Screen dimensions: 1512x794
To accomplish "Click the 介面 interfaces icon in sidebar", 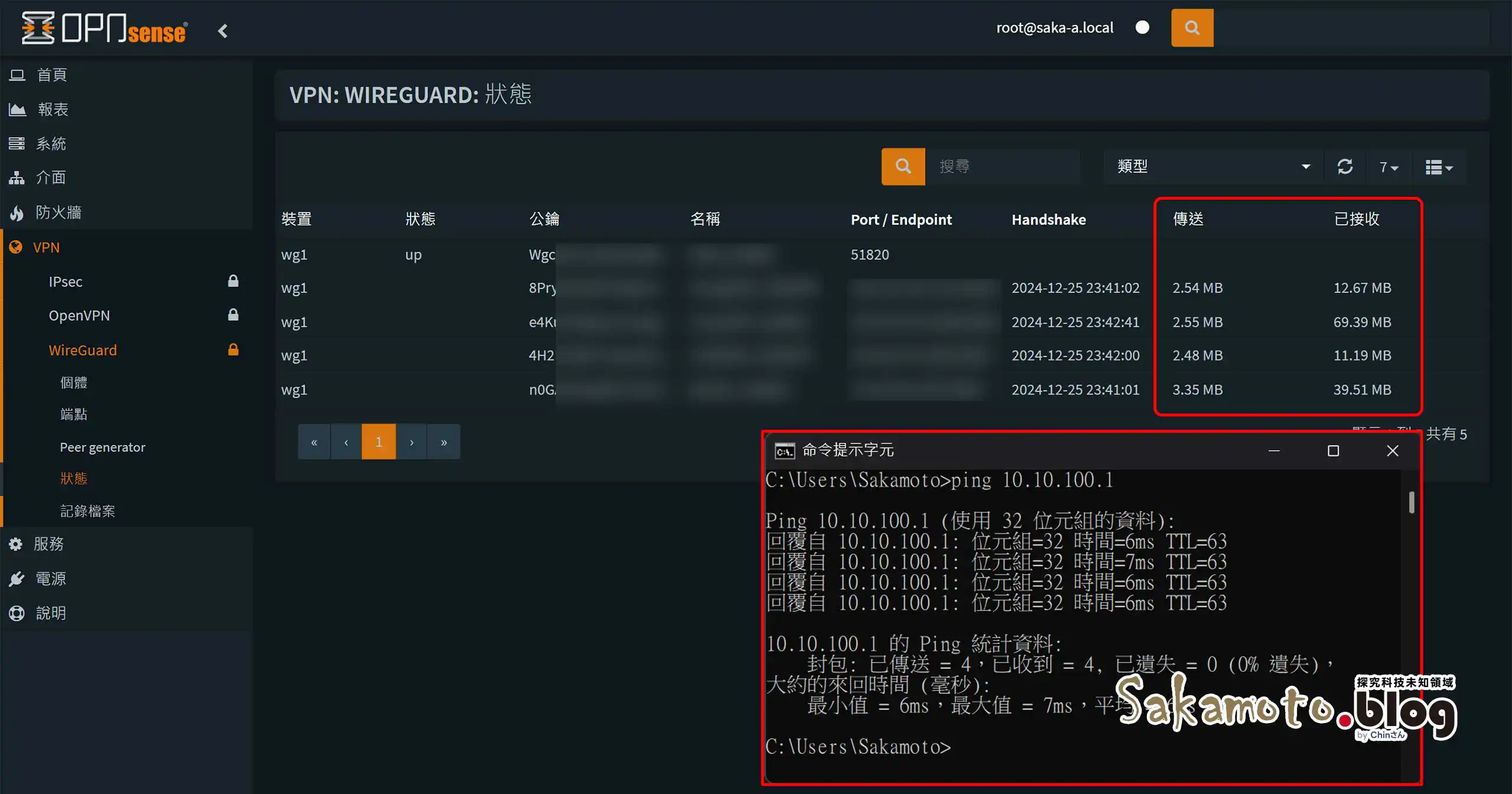I will [17, 177].
